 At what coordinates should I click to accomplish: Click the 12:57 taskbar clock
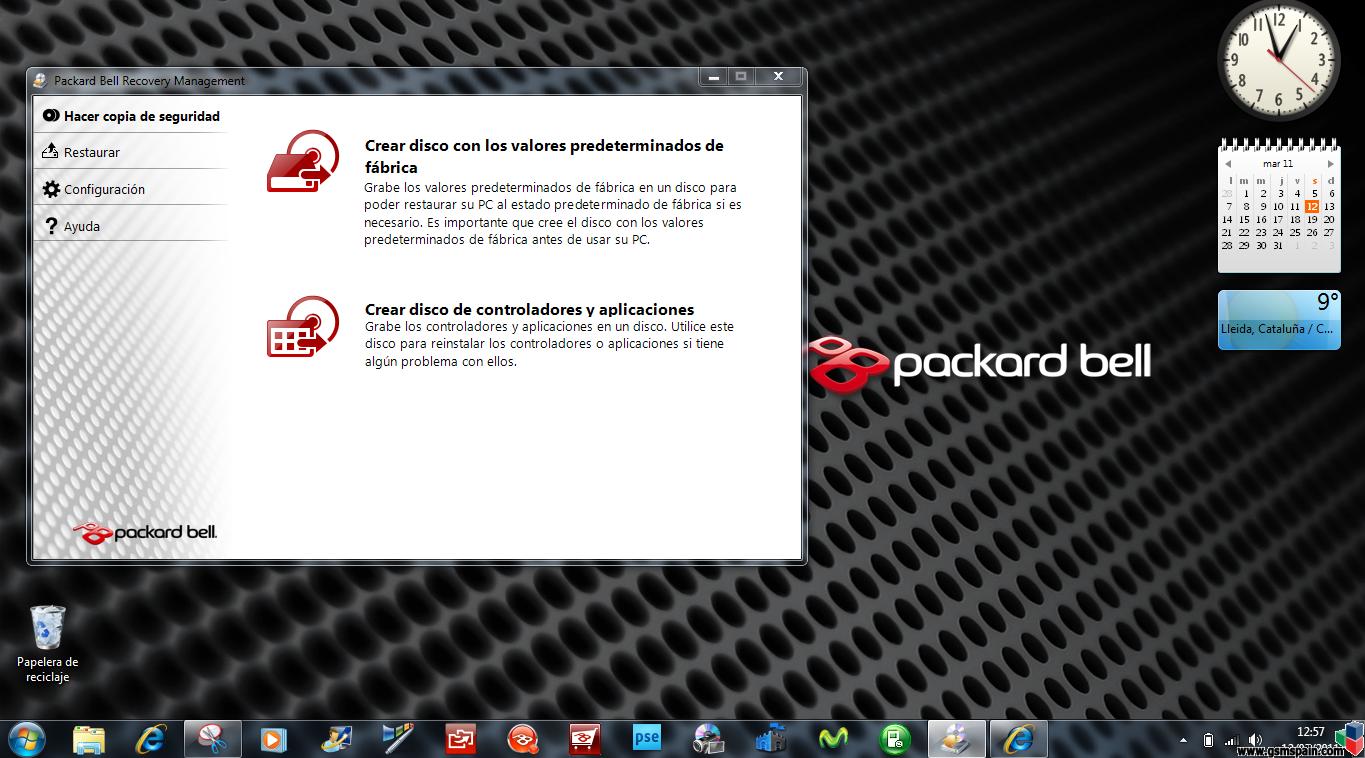(x=1310, y=732)
